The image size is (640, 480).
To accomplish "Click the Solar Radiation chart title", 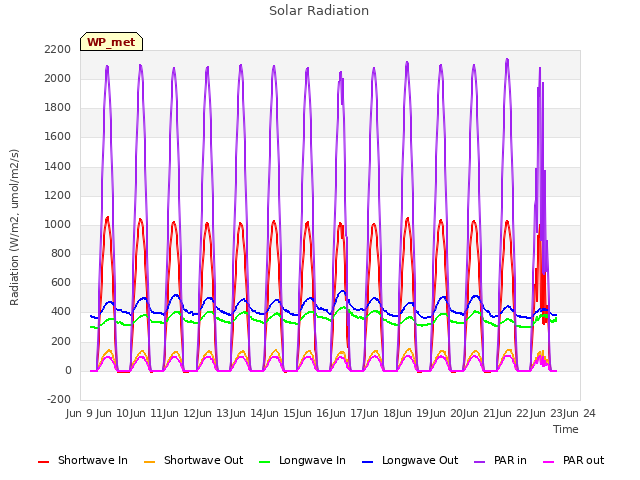I will pos(319,11).
